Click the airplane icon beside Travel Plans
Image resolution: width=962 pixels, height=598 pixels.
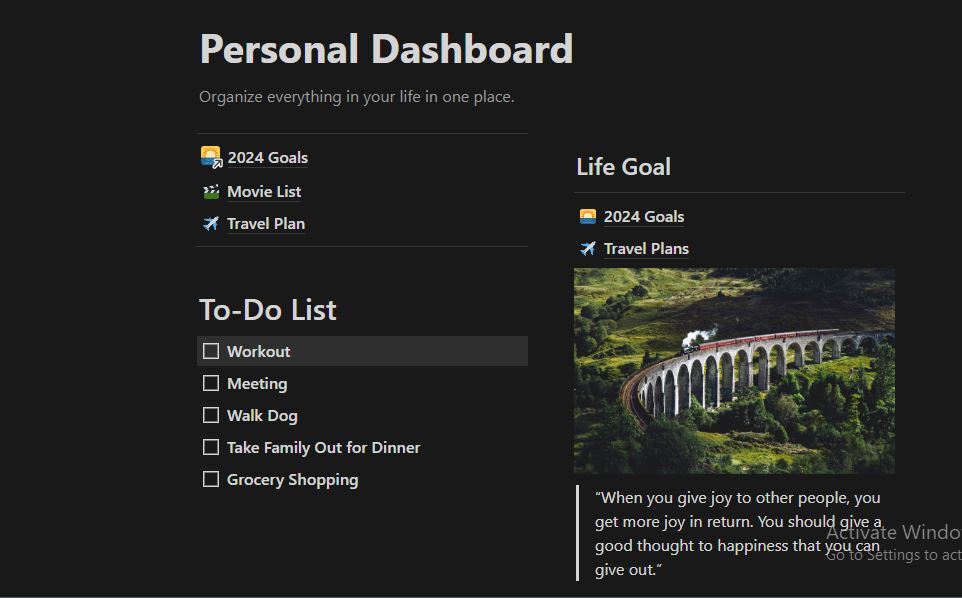[x=588, y=249]
